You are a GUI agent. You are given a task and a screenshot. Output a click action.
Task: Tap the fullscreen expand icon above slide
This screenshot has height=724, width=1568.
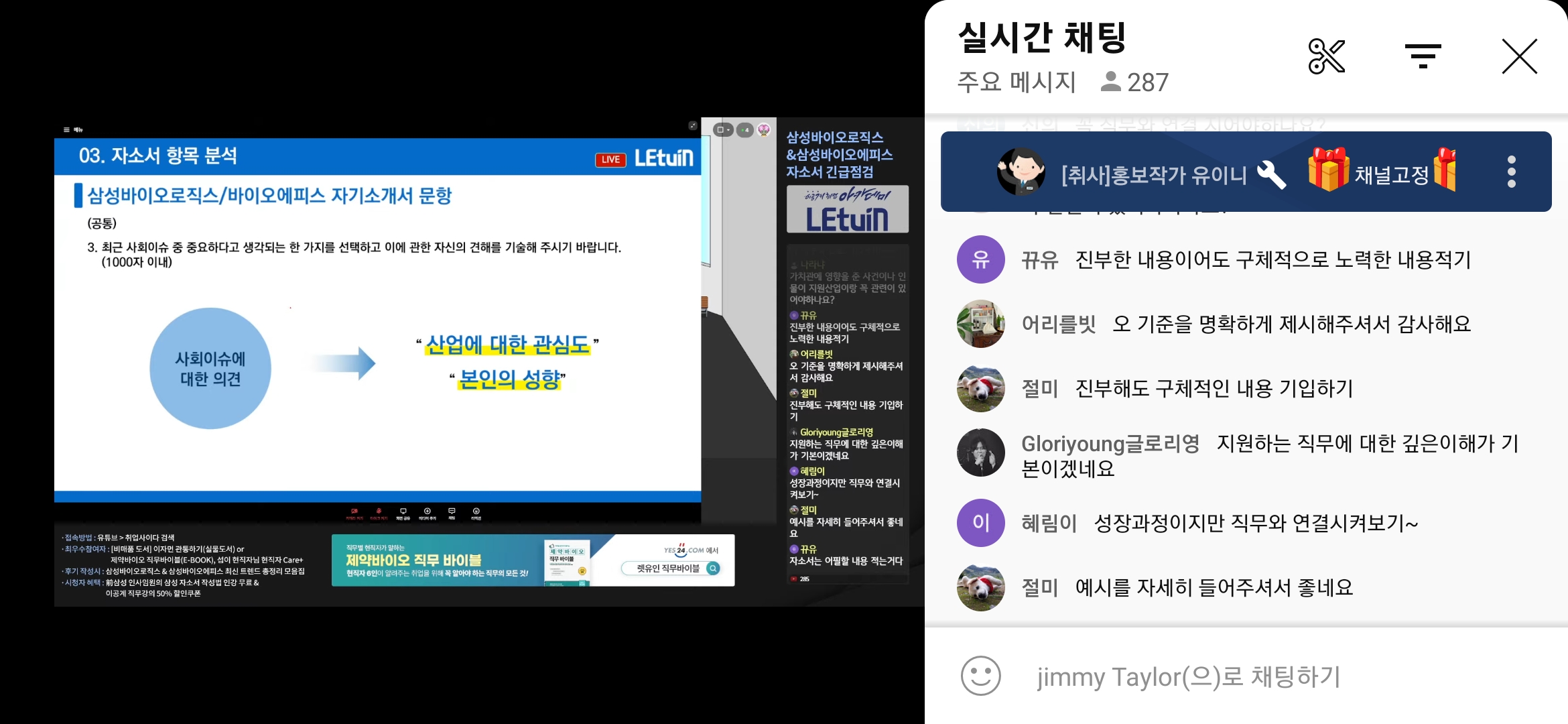point(692,126)
